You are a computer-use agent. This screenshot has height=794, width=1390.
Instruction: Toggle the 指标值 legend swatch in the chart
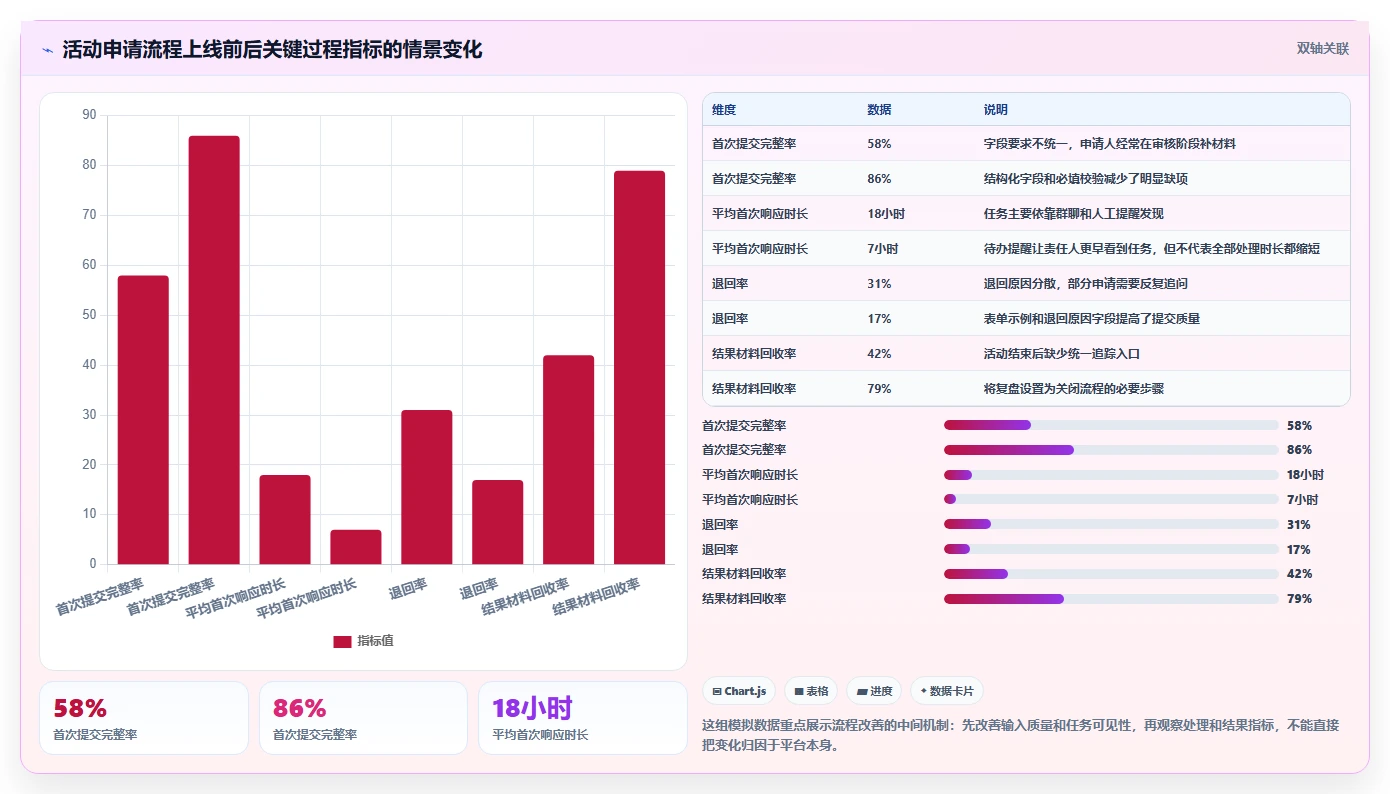click(342, 641)
